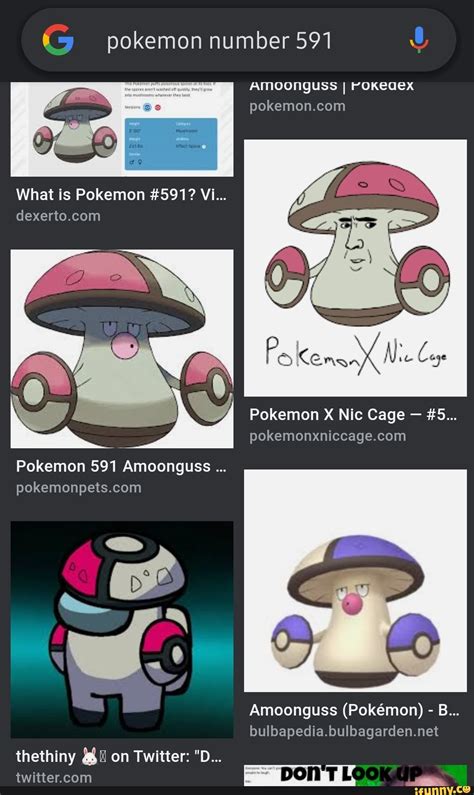Open the Among Us Amoonguss crewmate image

[x=122, y=630]
